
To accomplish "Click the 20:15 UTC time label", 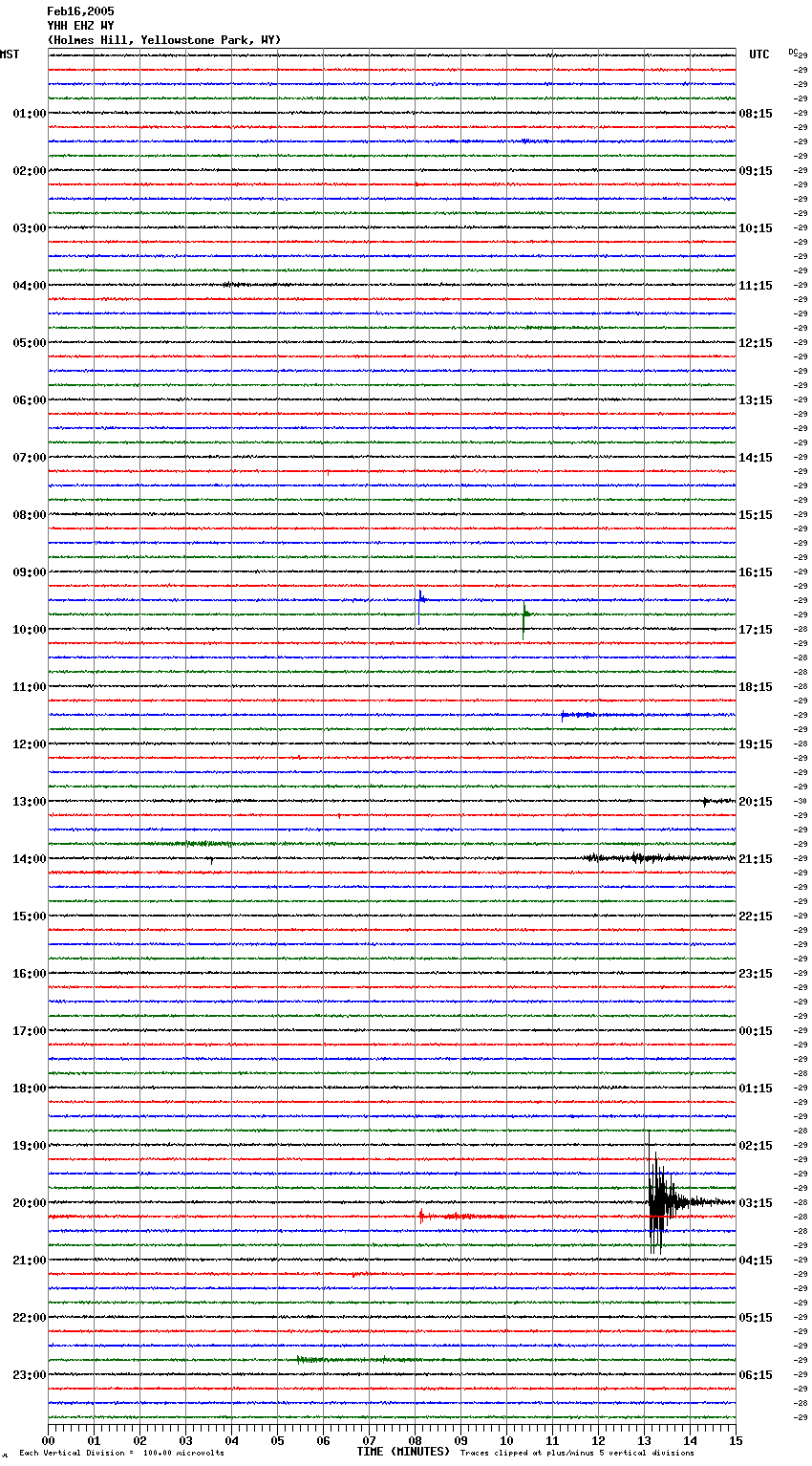I will click(x=756, y=802).
